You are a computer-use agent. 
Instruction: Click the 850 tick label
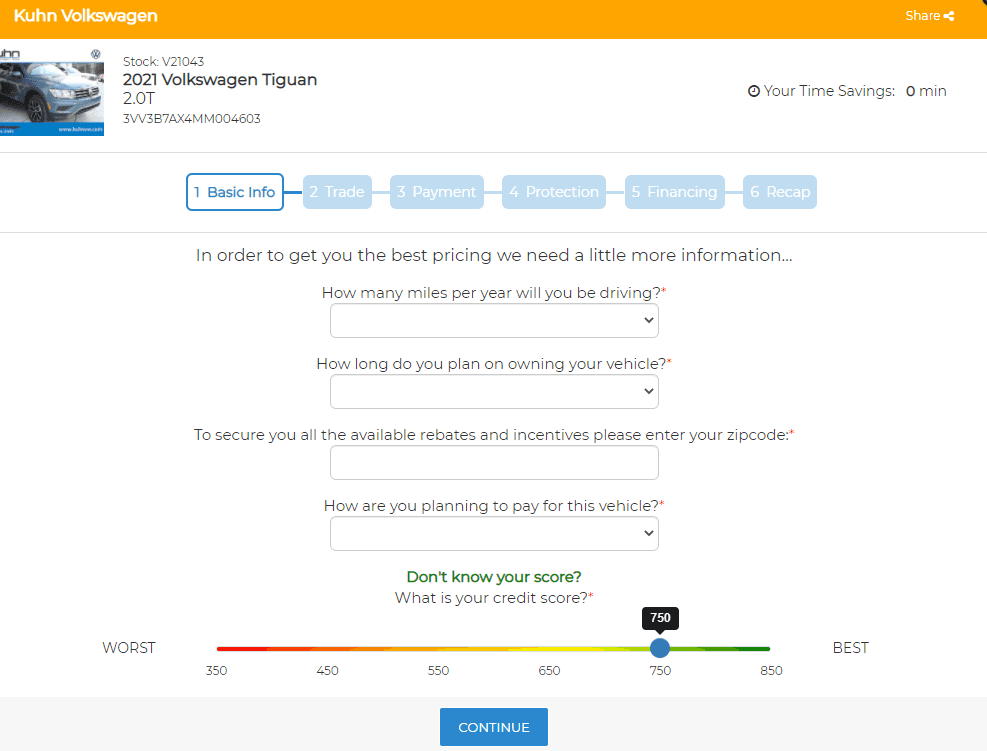[771, 671]
